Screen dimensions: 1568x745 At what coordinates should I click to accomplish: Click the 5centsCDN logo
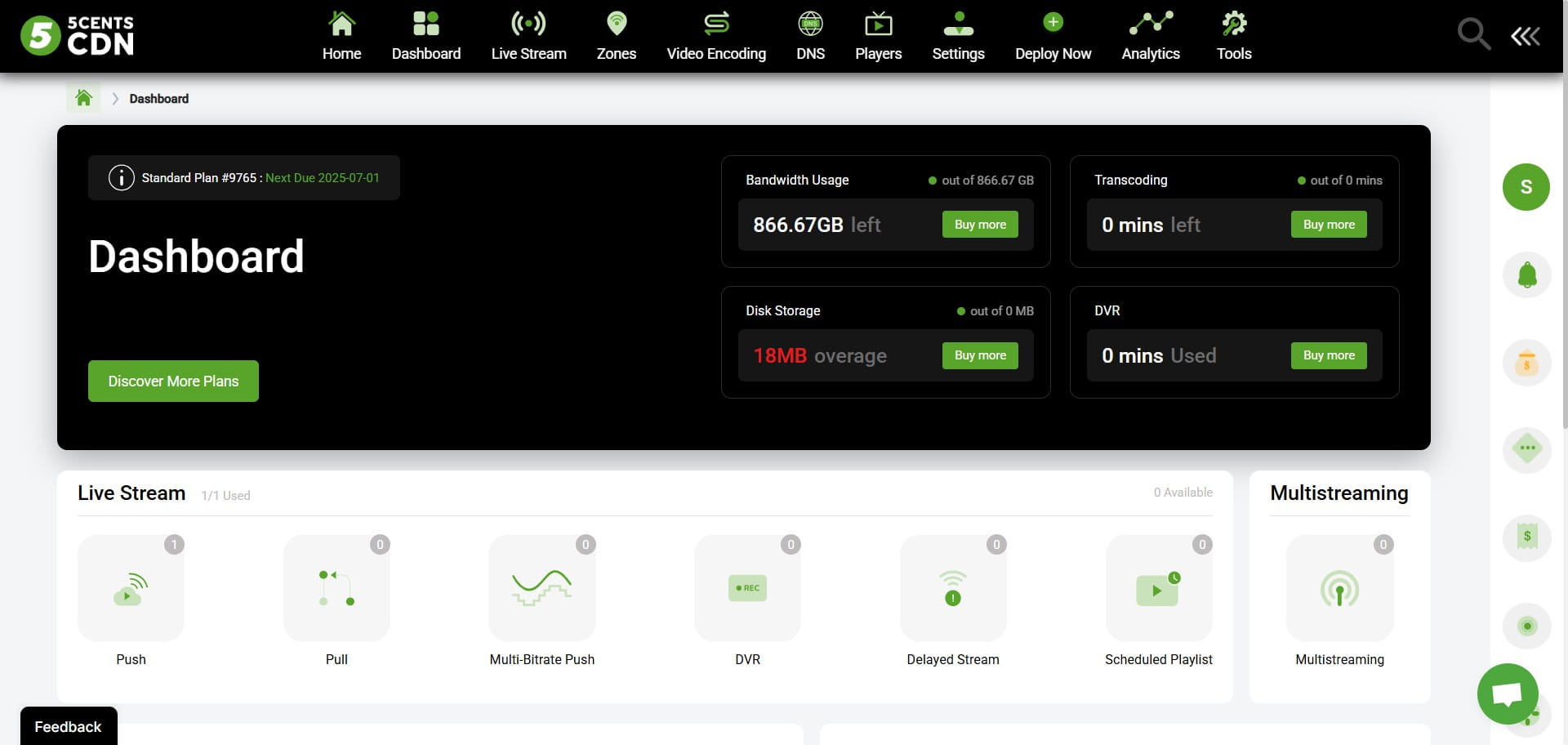(x=77, y=36)
